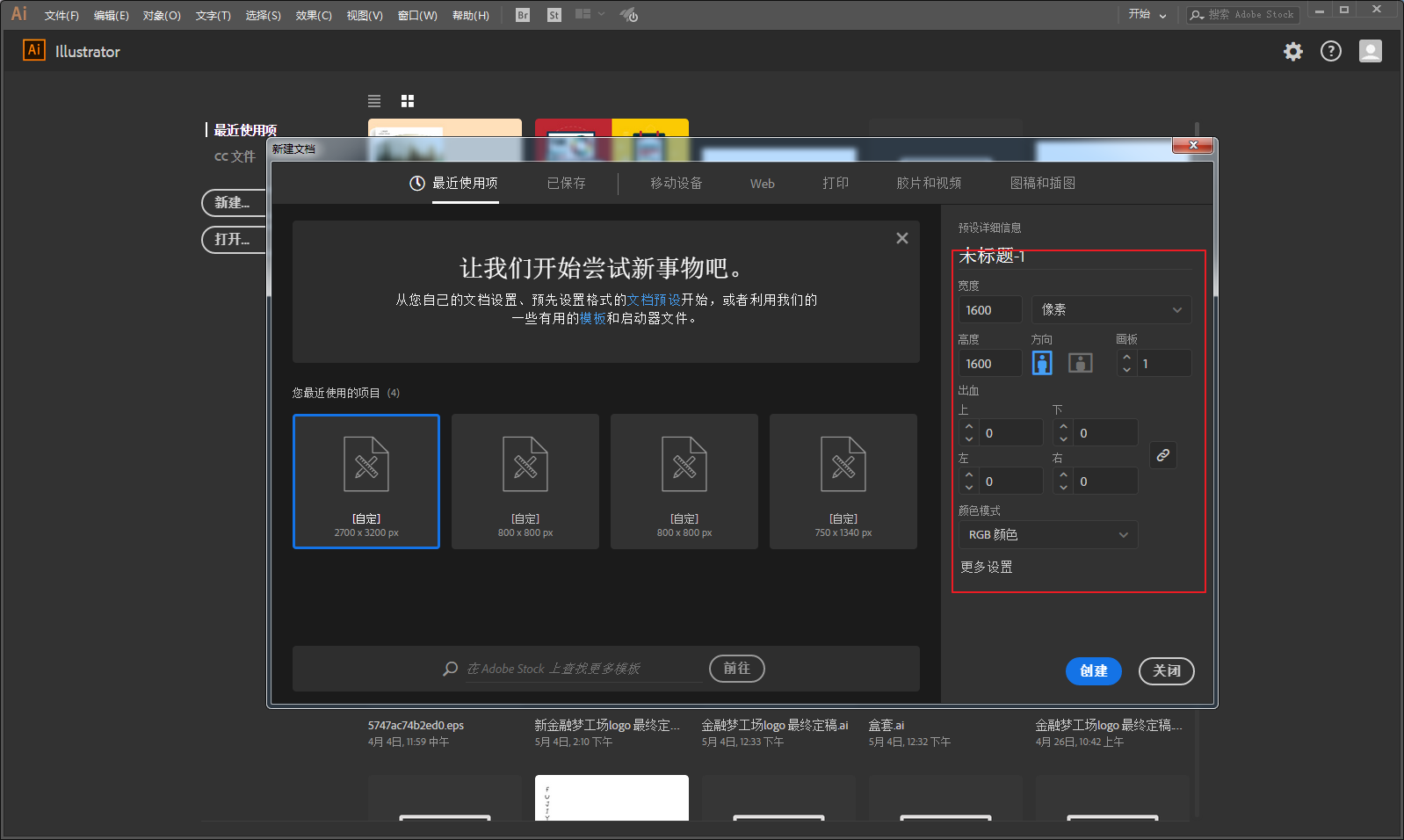Switch to the Web tab
Image resolution: width=1404 pixels, height=840 pixels.
coord(762,184)
